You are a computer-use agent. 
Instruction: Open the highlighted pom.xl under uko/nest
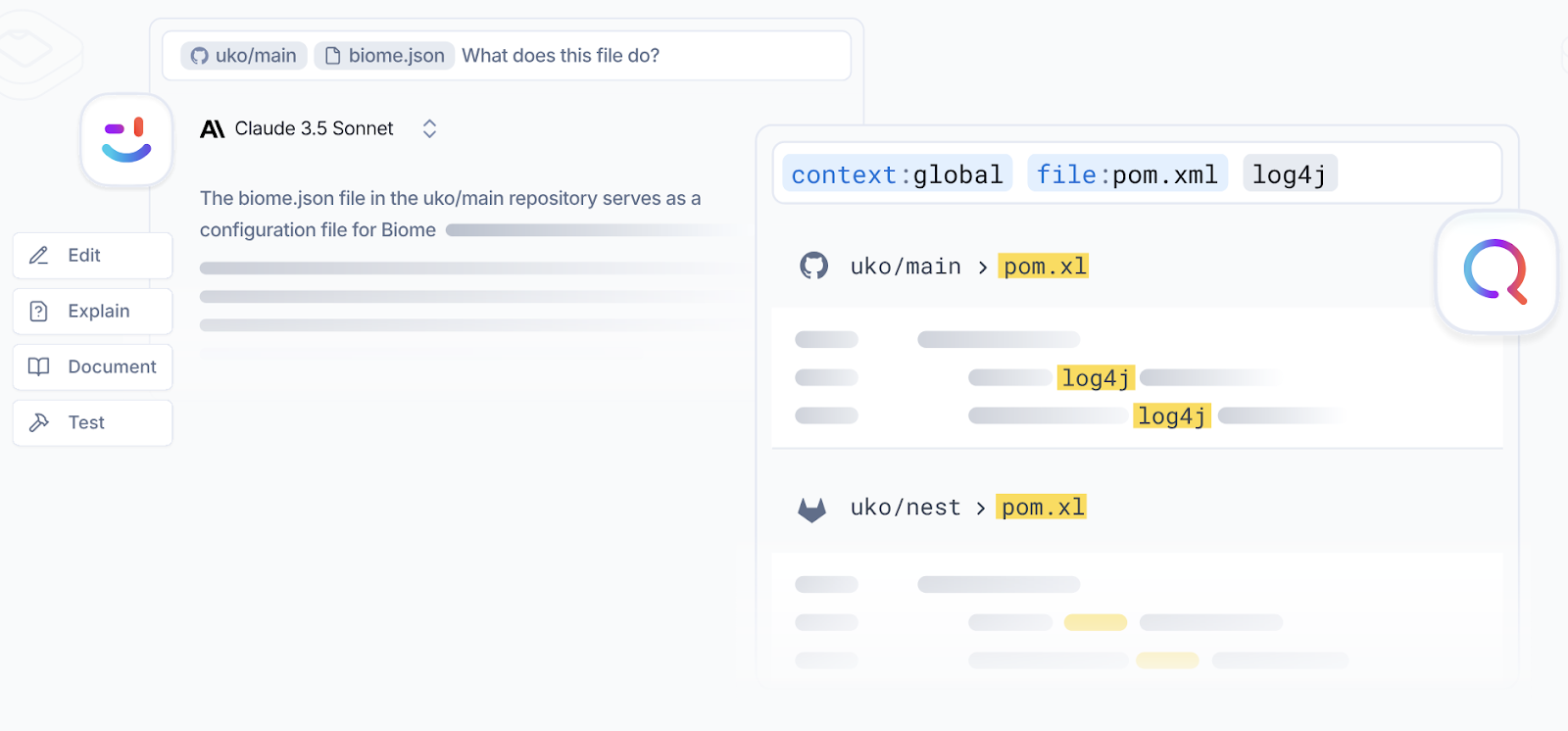pos(1043,507)
